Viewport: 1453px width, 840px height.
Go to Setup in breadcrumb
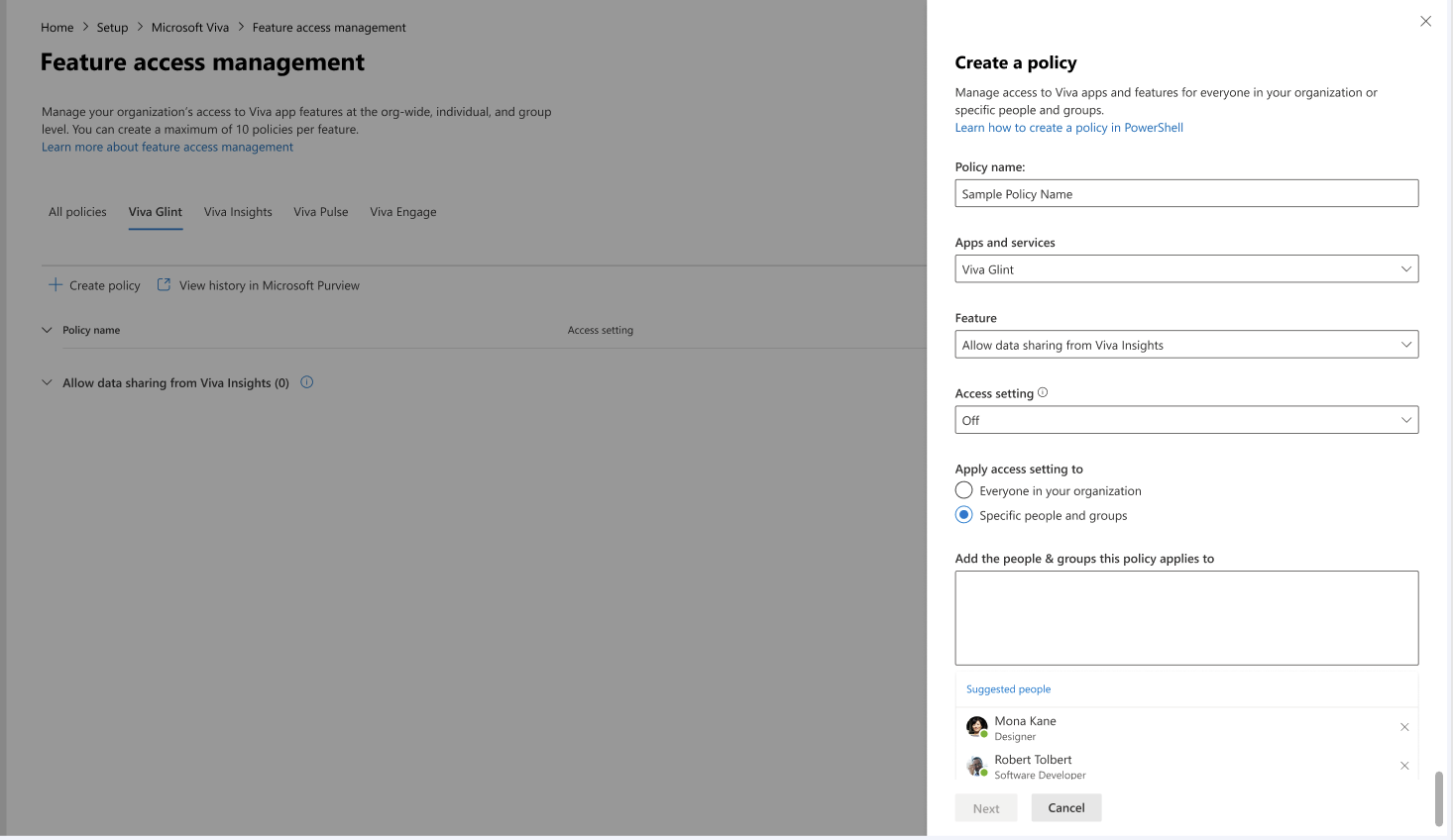click(112, 28)
